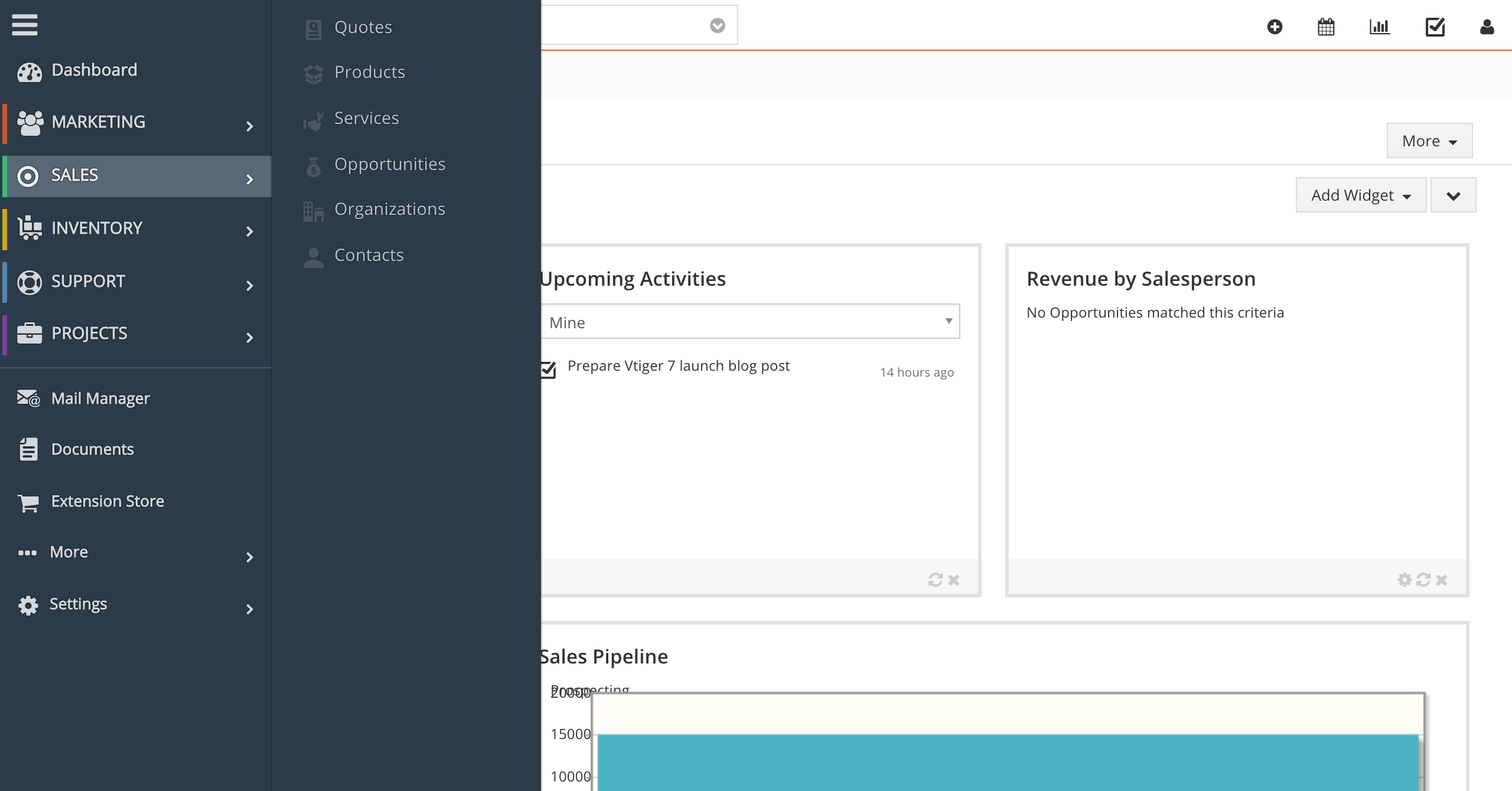Open the Add Widget dropdown
Image resolution: width=1512 pixels, height=791 pixels.
[x=1360, y=195]
